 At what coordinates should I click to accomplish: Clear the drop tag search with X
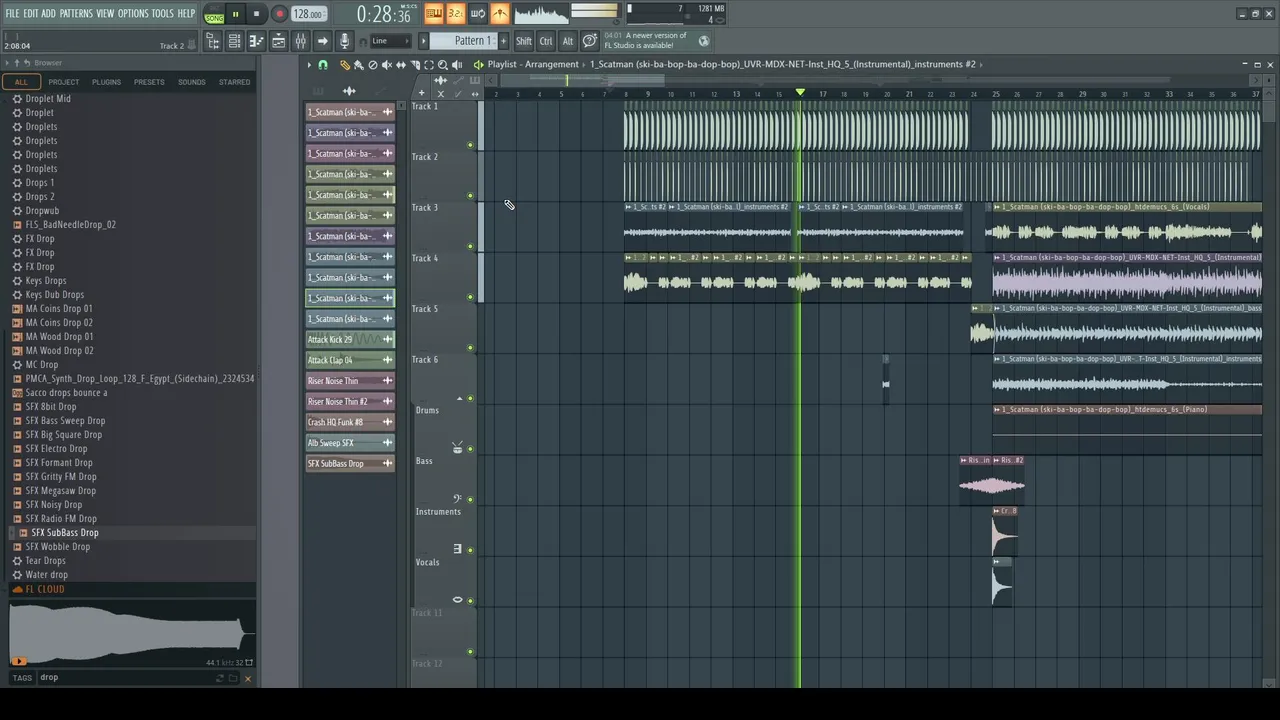click(x=247, y=679)
